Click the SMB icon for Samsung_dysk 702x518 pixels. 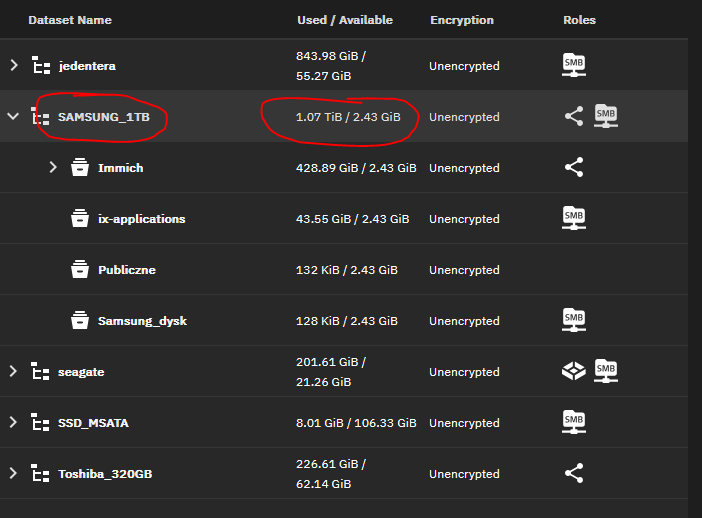574,320
